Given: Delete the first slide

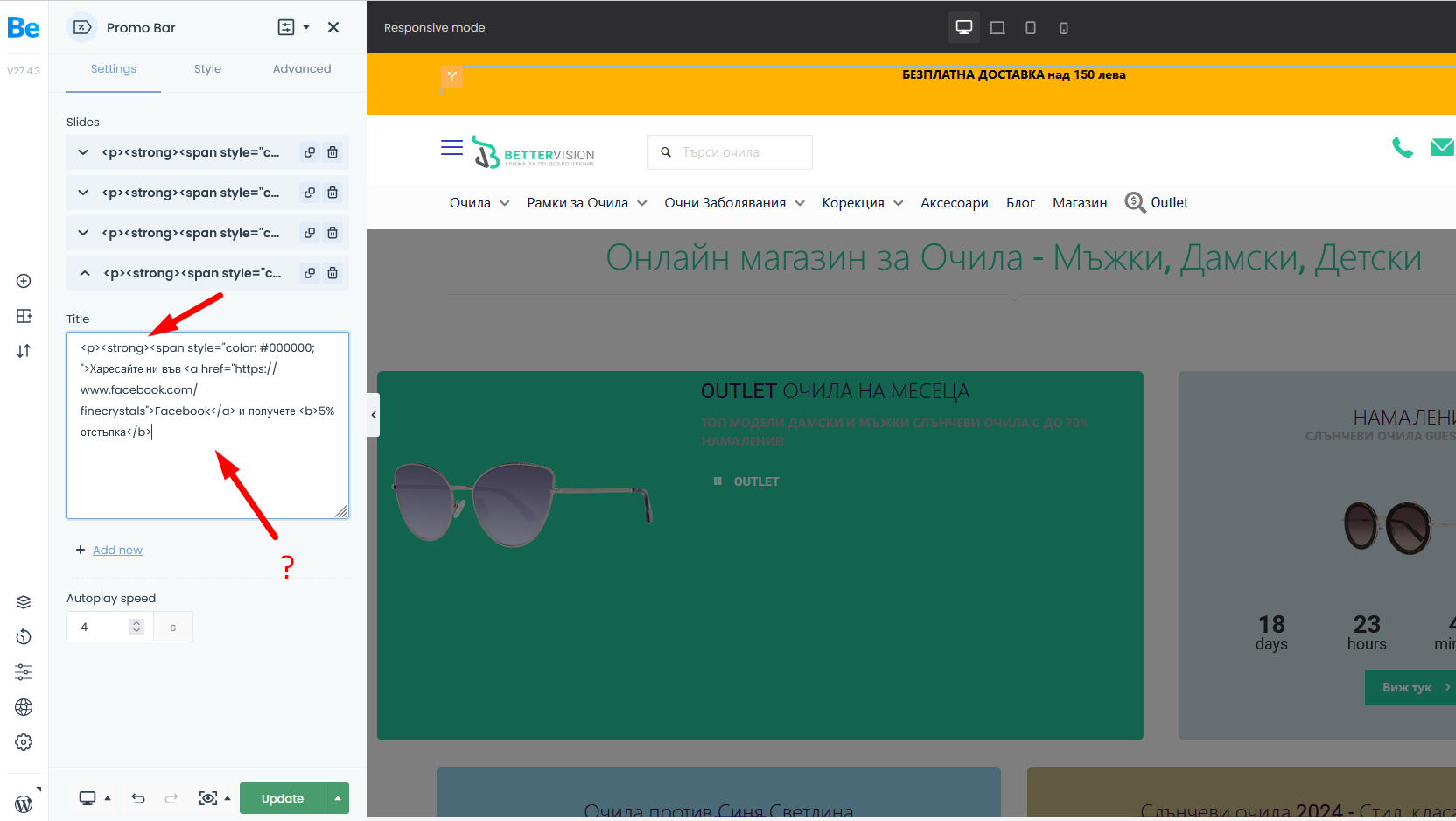Looking at the screenshot, I should point(332,152).
